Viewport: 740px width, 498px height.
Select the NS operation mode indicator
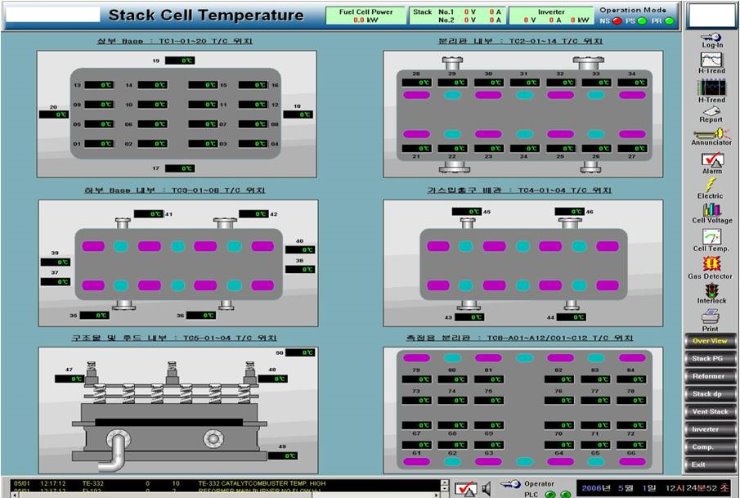(x=616, y=20)
